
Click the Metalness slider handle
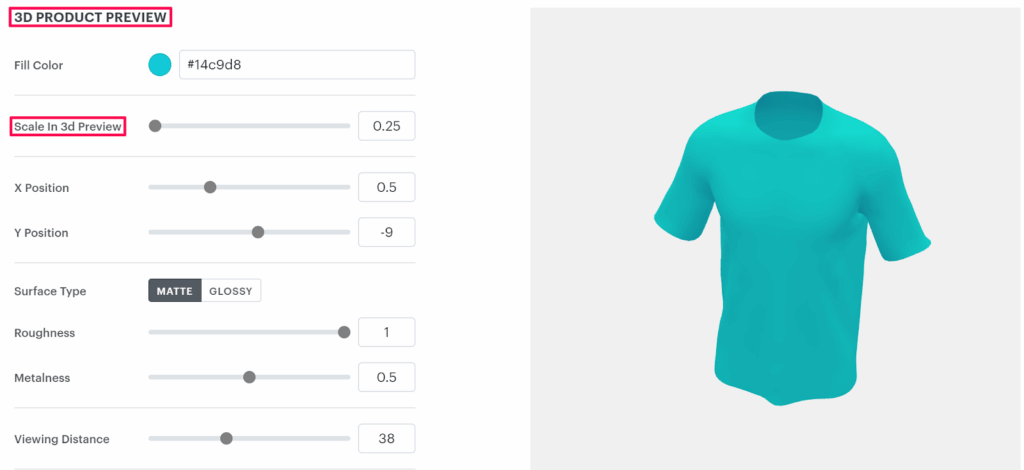click(x=249, y=377)
